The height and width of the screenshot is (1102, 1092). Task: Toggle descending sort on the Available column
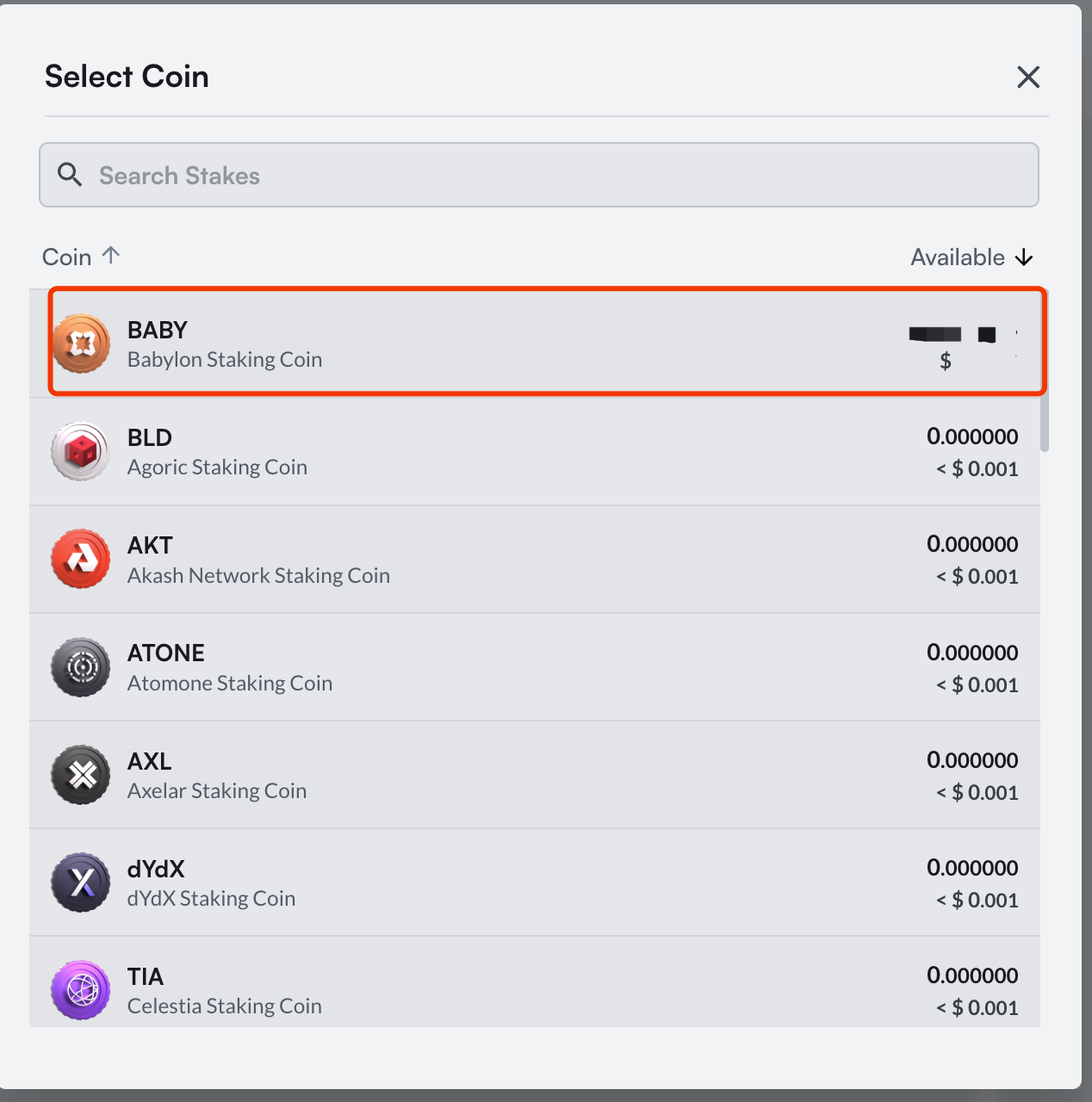(971, 257)
